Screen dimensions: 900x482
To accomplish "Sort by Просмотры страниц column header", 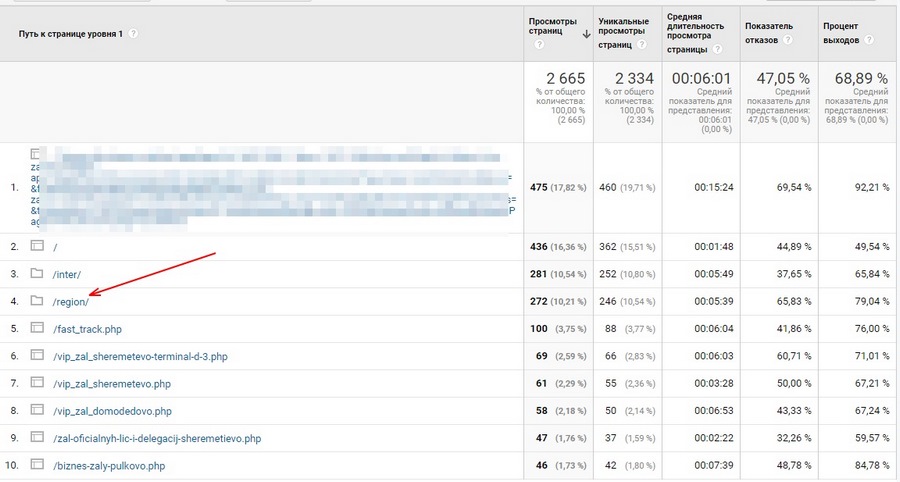I will (552, 26).
